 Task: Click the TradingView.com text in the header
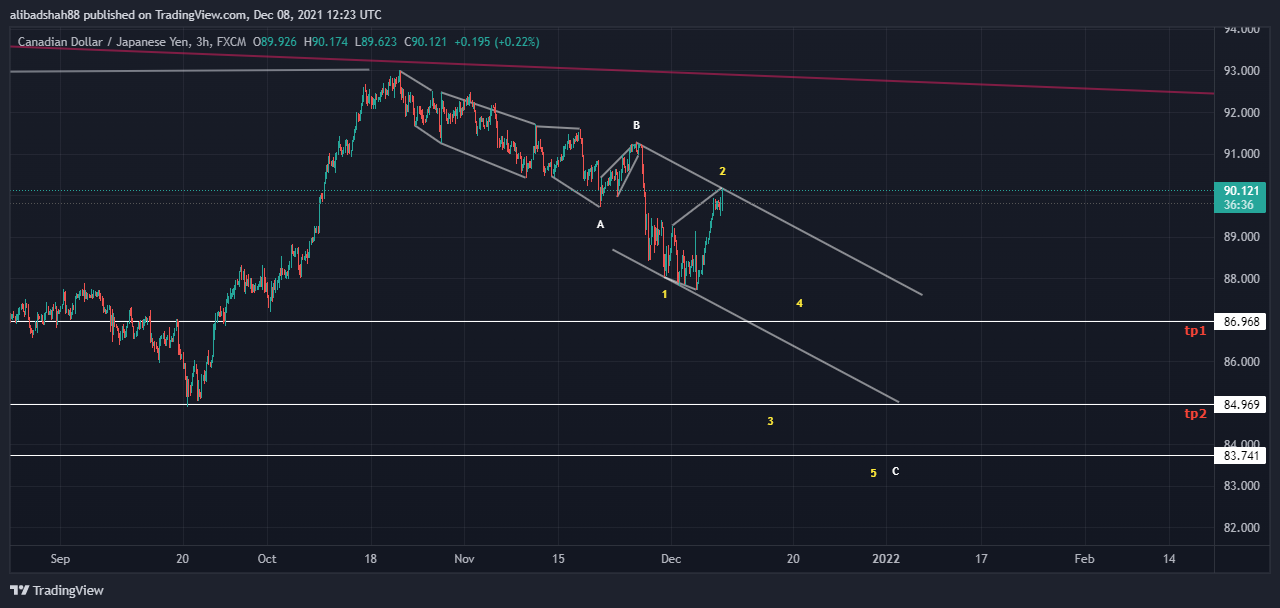201,14
